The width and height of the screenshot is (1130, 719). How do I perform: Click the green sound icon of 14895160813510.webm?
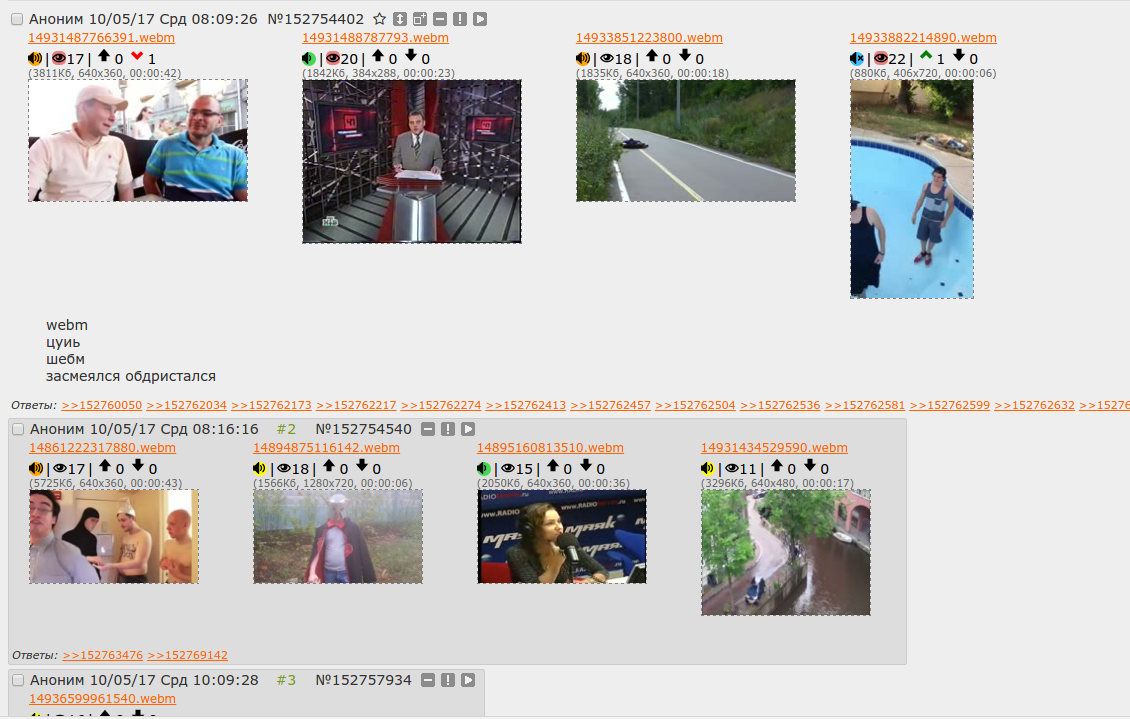[x=484, y=468]
